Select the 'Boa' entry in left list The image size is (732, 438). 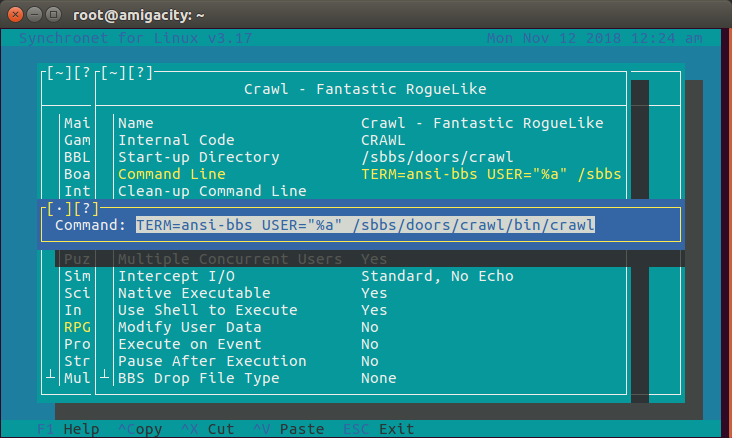pyautogui.click(x=77, y=174)
